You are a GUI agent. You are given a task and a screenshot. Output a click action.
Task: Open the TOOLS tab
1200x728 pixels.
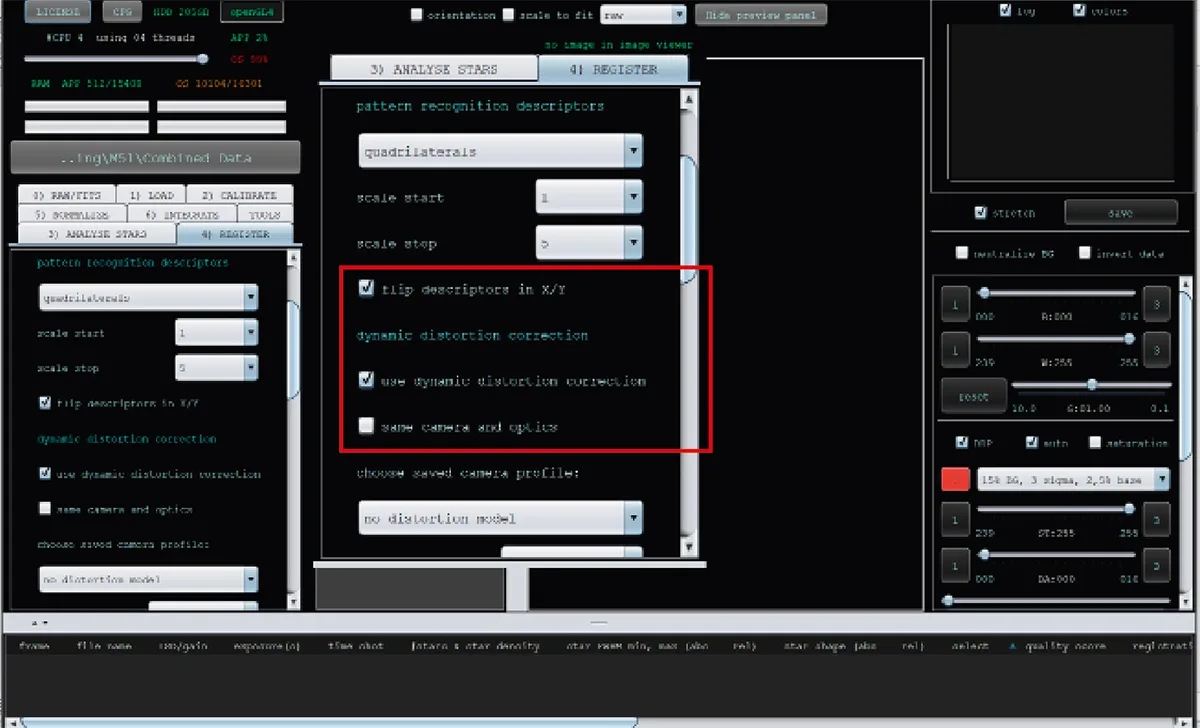(265, 214)
